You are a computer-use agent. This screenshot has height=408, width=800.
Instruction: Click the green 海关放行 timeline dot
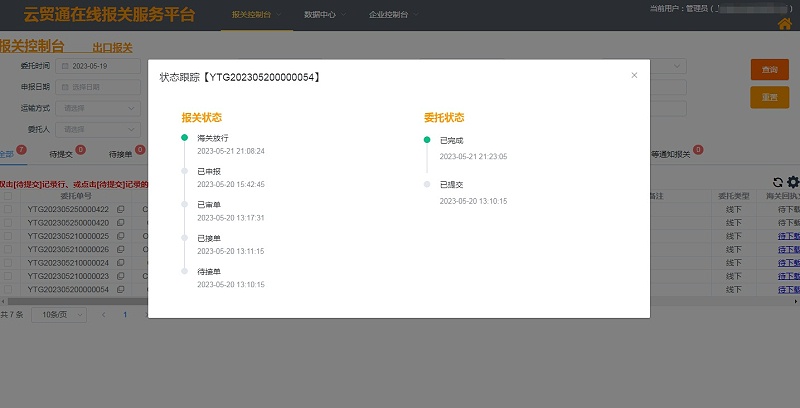185,138
